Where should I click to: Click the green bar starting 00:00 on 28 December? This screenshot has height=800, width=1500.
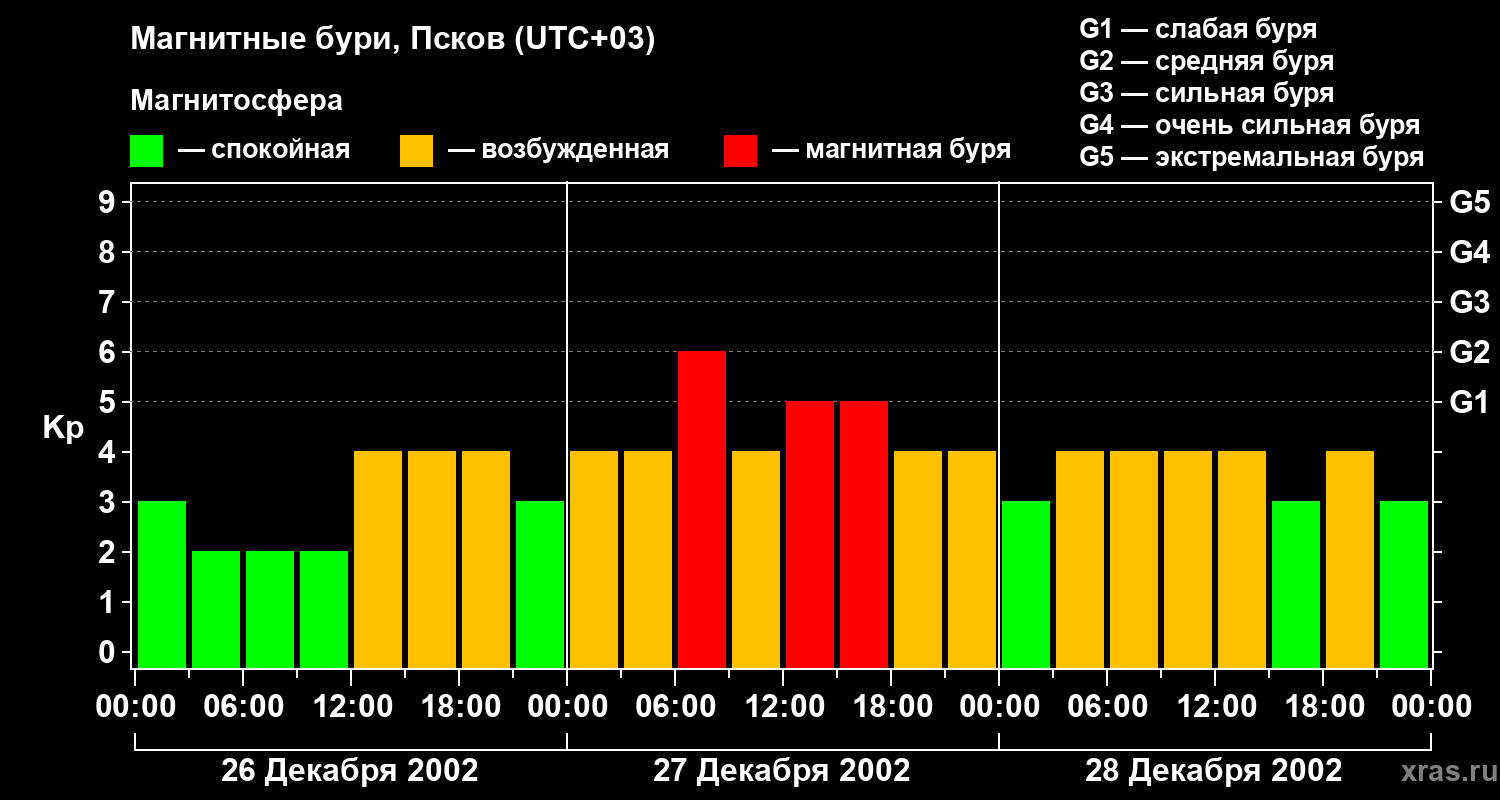point(1026,584)
